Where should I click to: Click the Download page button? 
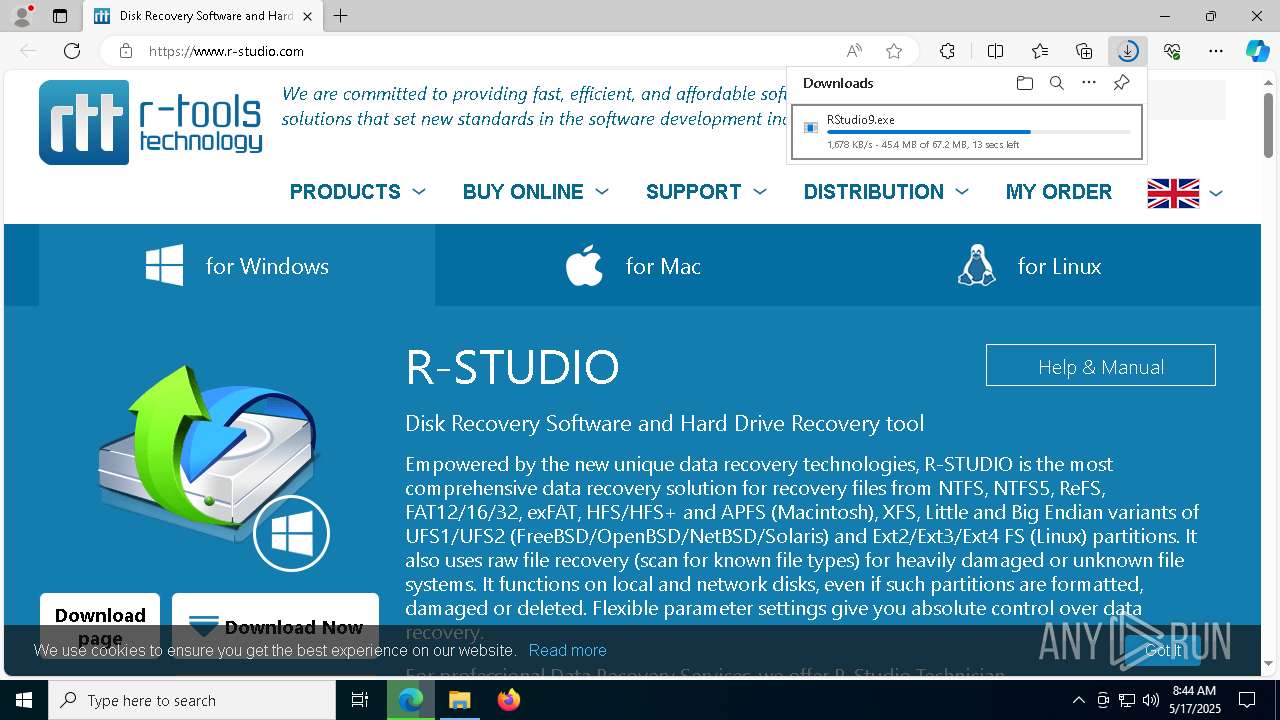100,626
